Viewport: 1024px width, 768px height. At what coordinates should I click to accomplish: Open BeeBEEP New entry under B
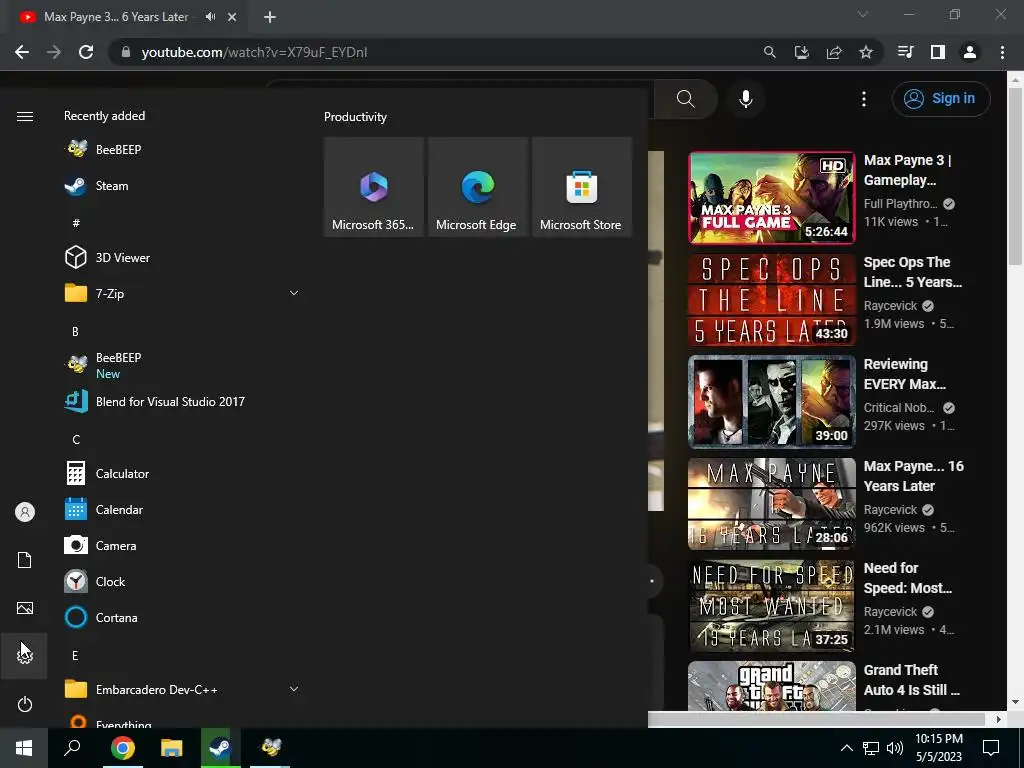pos(183,365)
